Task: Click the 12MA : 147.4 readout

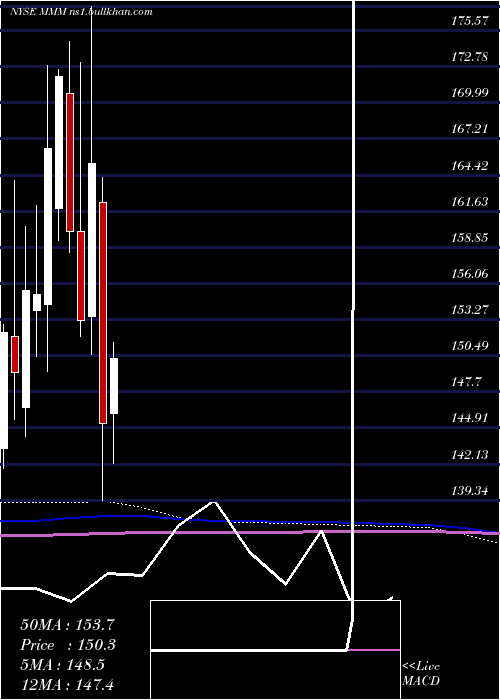Action: pyautogui.click(x=69, y=685)
